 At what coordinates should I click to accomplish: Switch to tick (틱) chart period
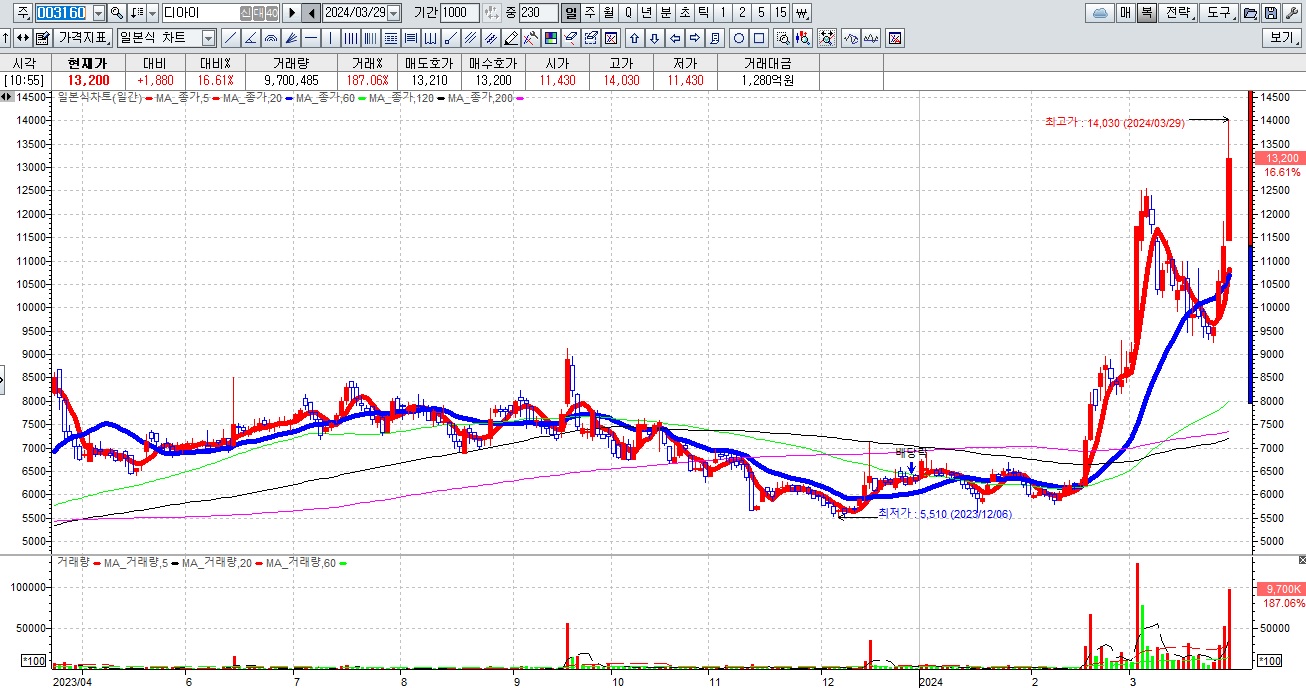pos(703,13)
